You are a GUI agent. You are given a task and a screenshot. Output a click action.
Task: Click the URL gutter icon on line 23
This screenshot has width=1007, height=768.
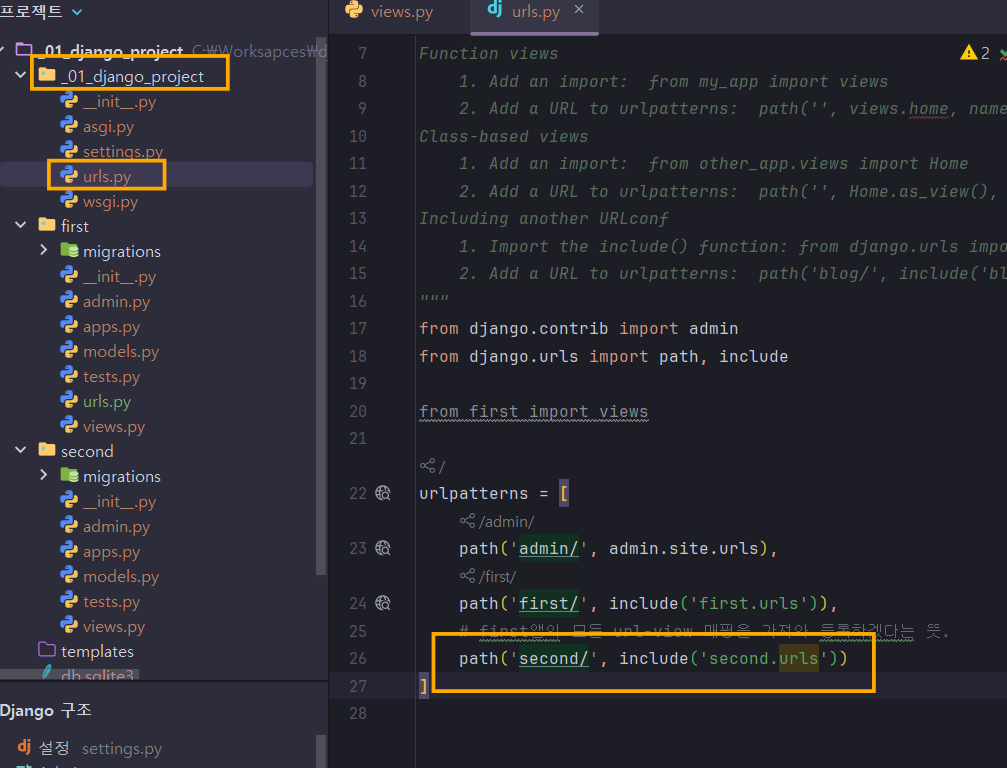pyautogui.click(x=383, y=548)
